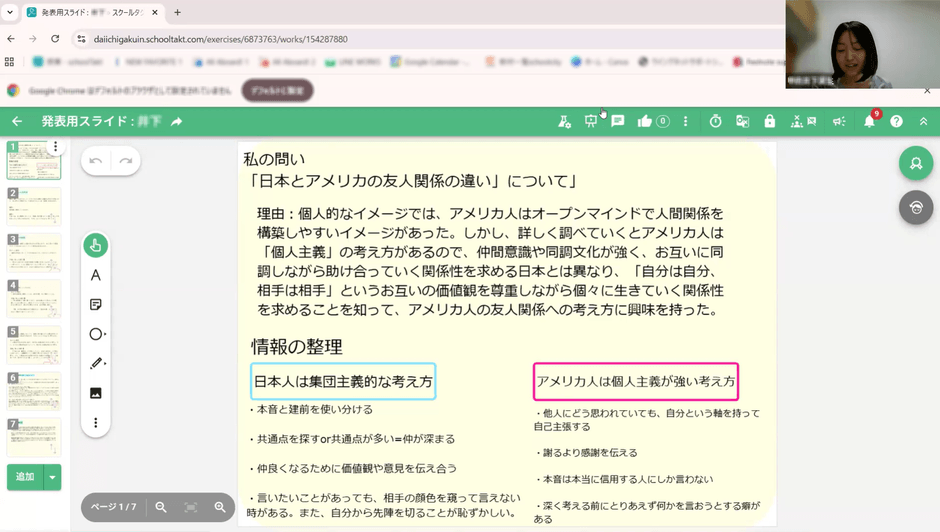
Task: Click browser back arrow
Action: (x=11, y=39)
